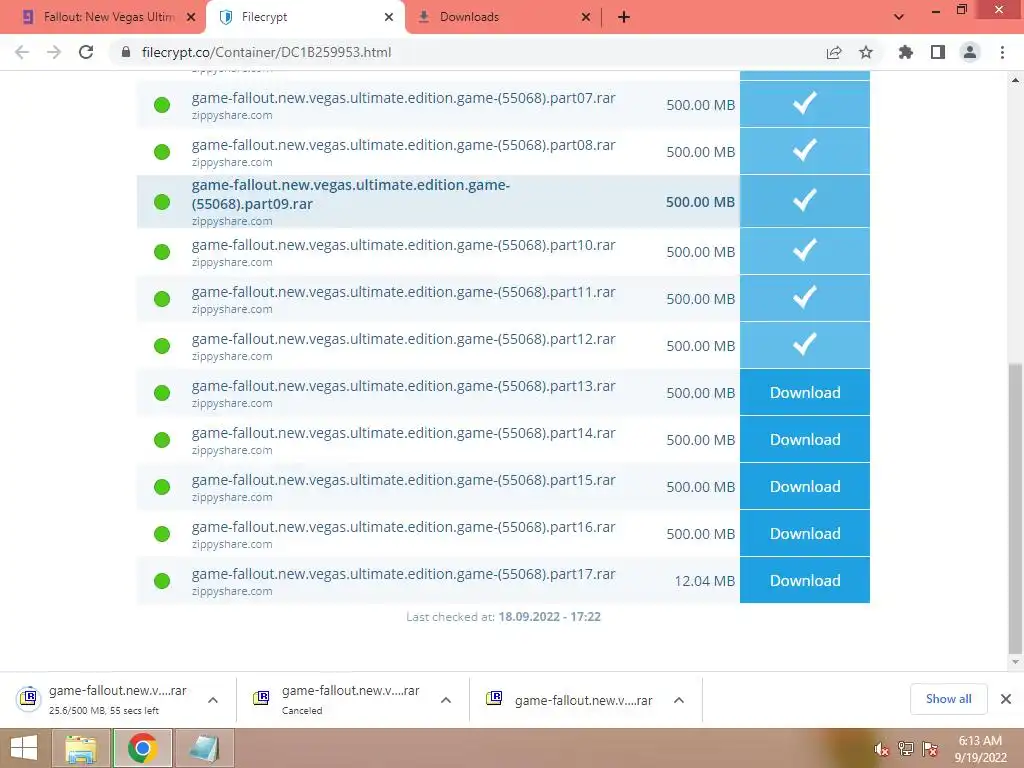
Task: Click the part17.rar file name
Action: point(404,574)
